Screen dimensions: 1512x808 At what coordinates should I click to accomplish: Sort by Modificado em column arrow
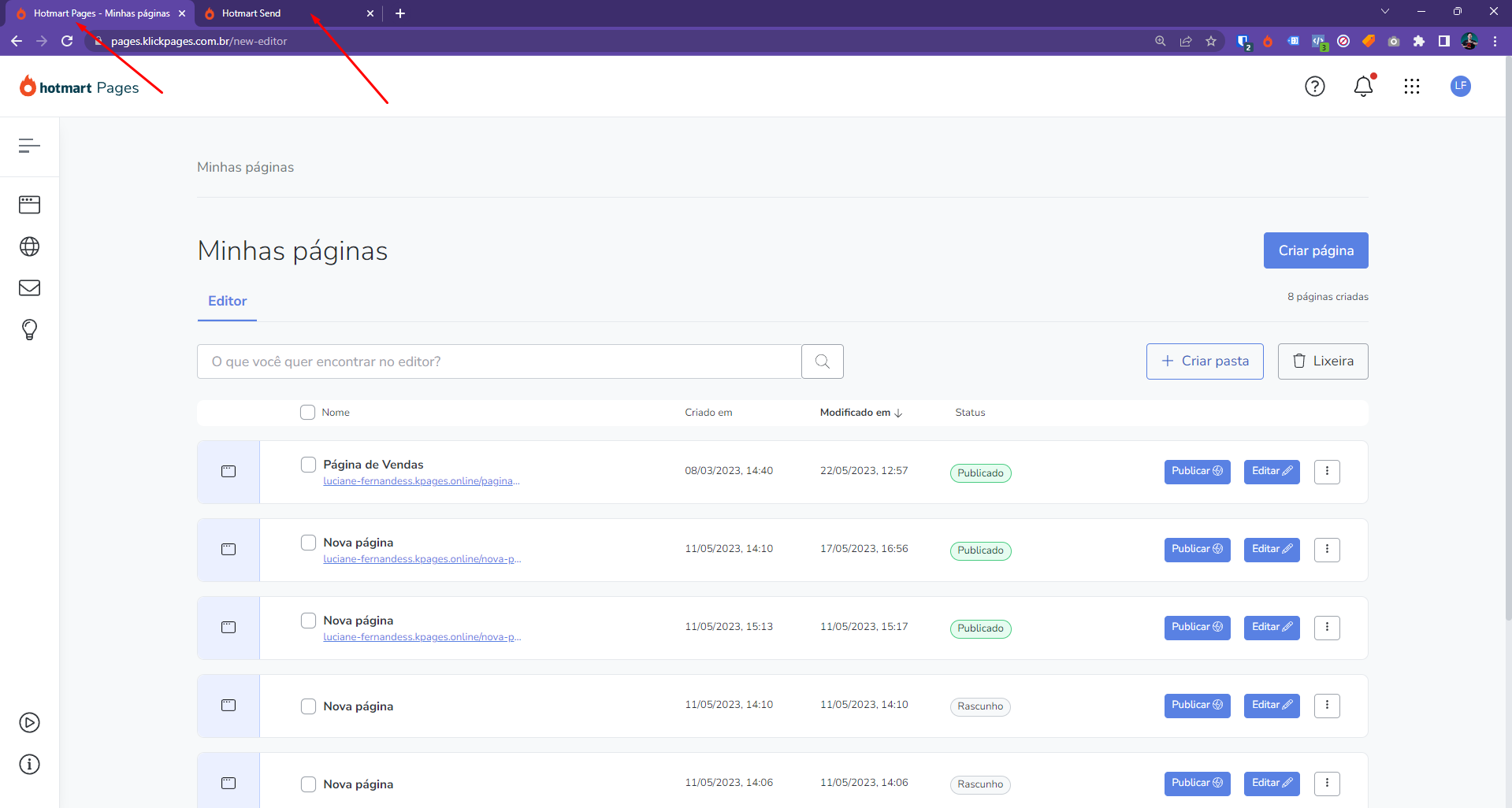[897, 412]
